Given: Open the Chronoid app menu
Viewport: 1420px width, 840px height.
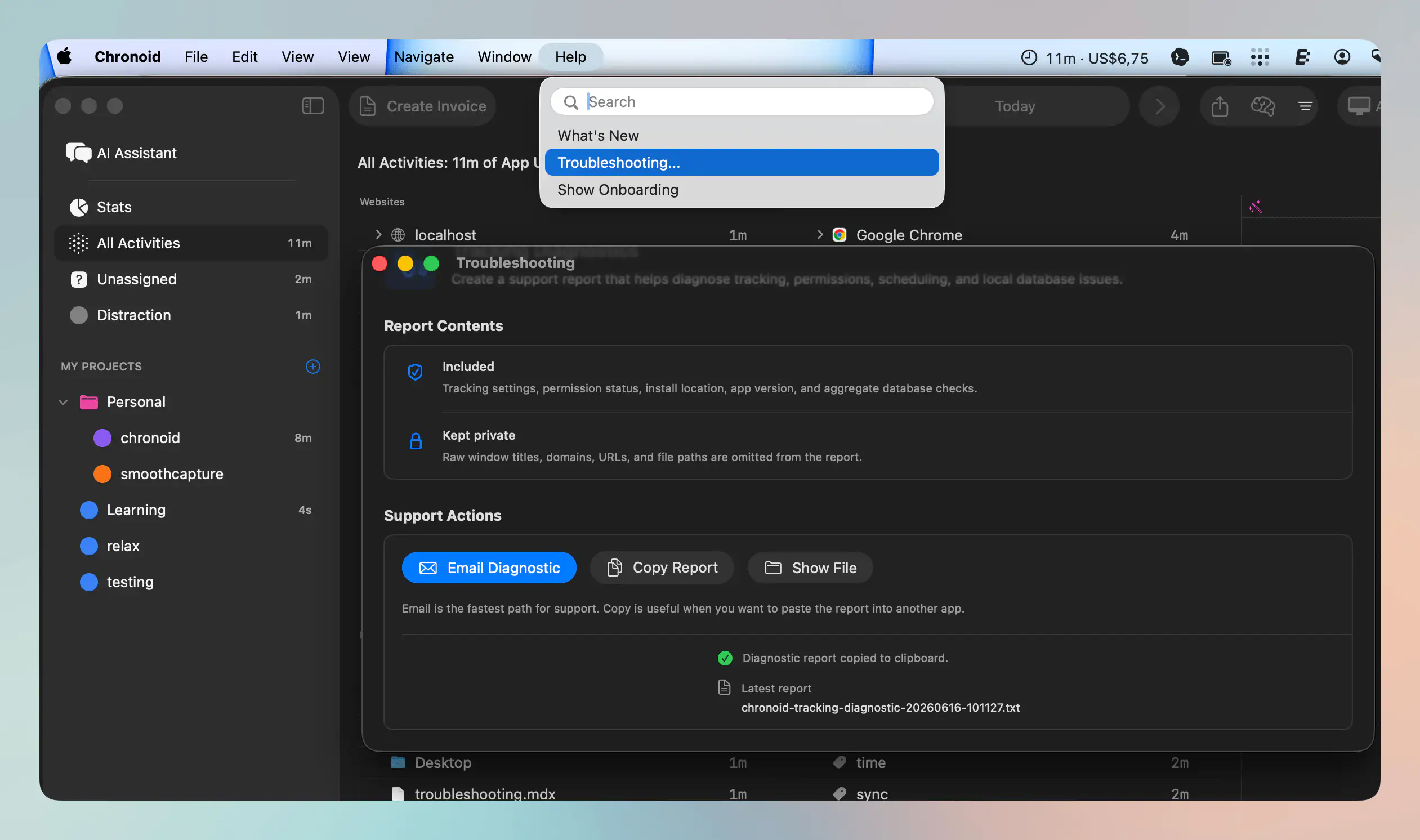Looking at the screenshot, I should click(127, 57).
